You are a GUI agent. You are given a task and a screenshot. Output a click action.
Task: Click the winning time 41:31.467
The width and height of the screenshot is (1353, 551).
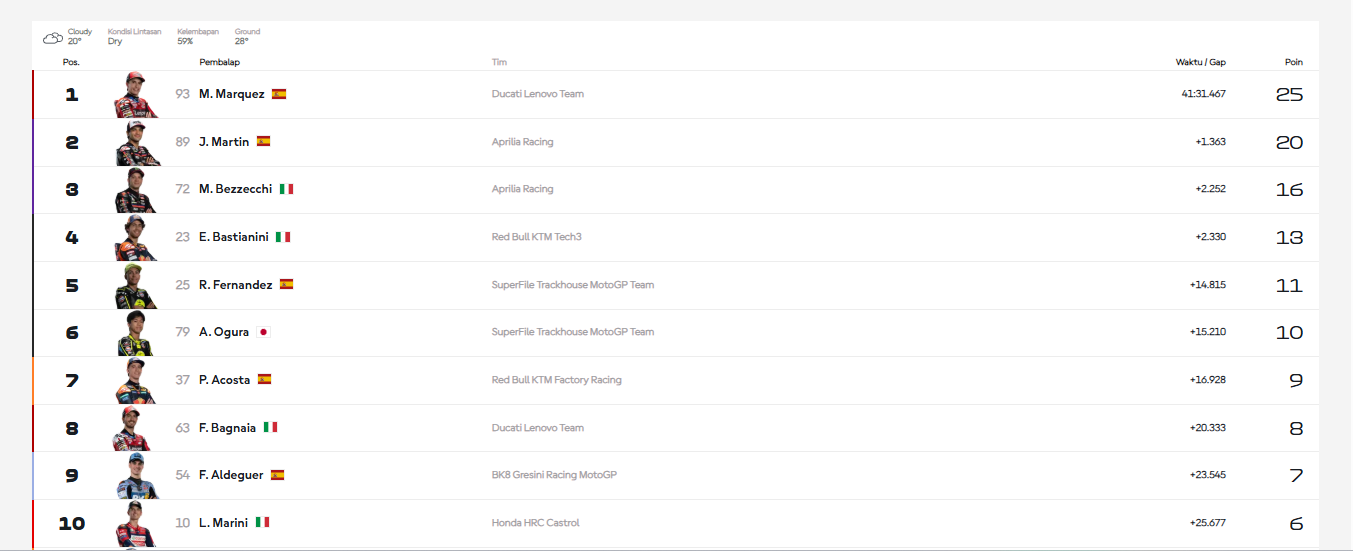point(1203,94)
